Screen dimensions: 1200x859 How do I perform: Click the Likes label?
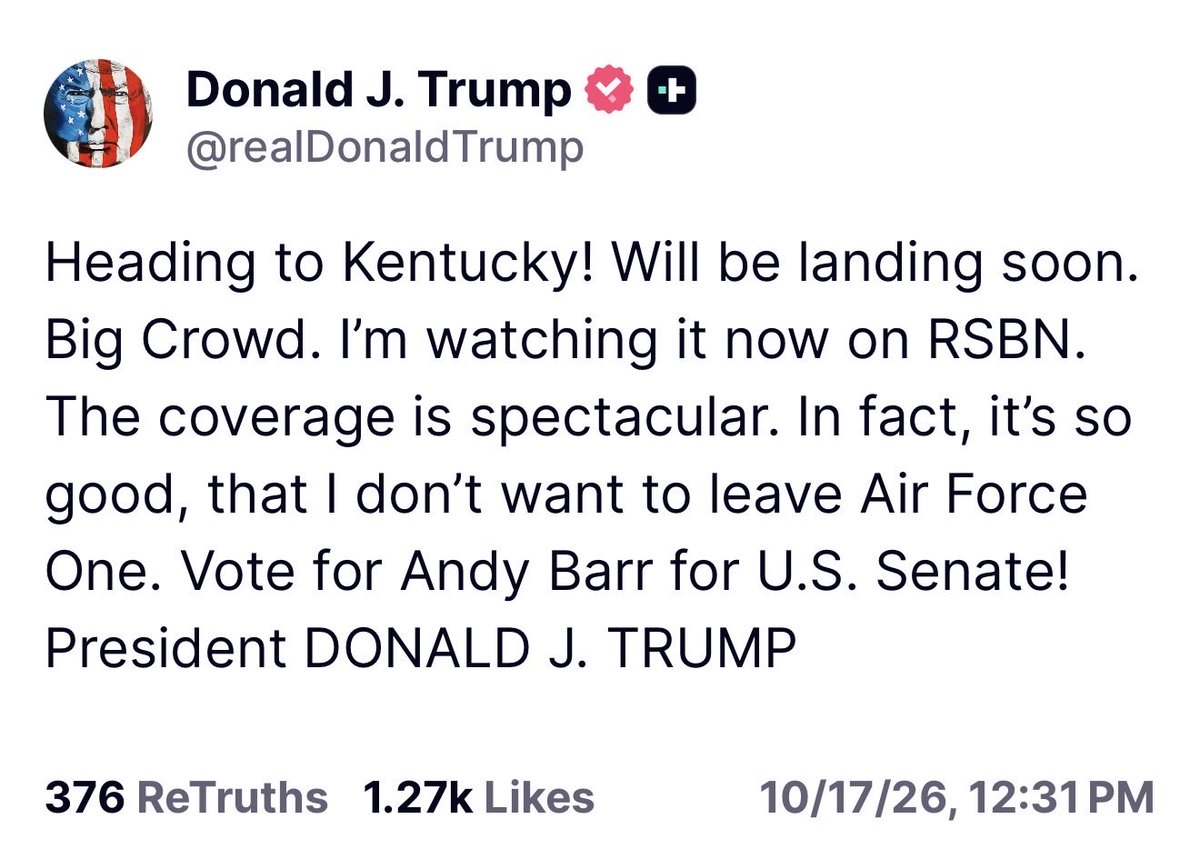click(x=538, y=797)
